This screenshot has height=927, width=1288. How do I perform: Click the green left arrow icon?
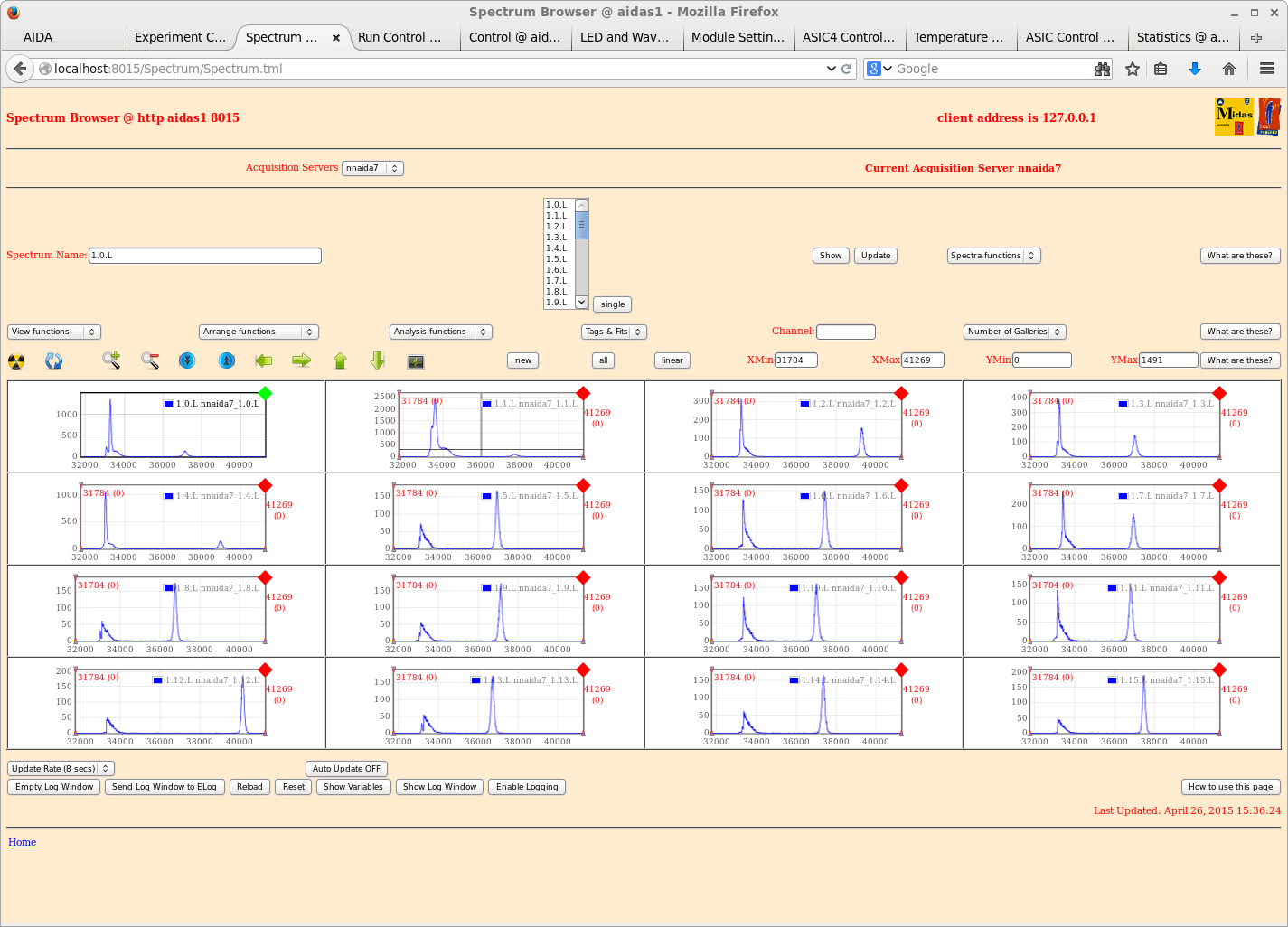pyautogui.click(x=264, y=360)
